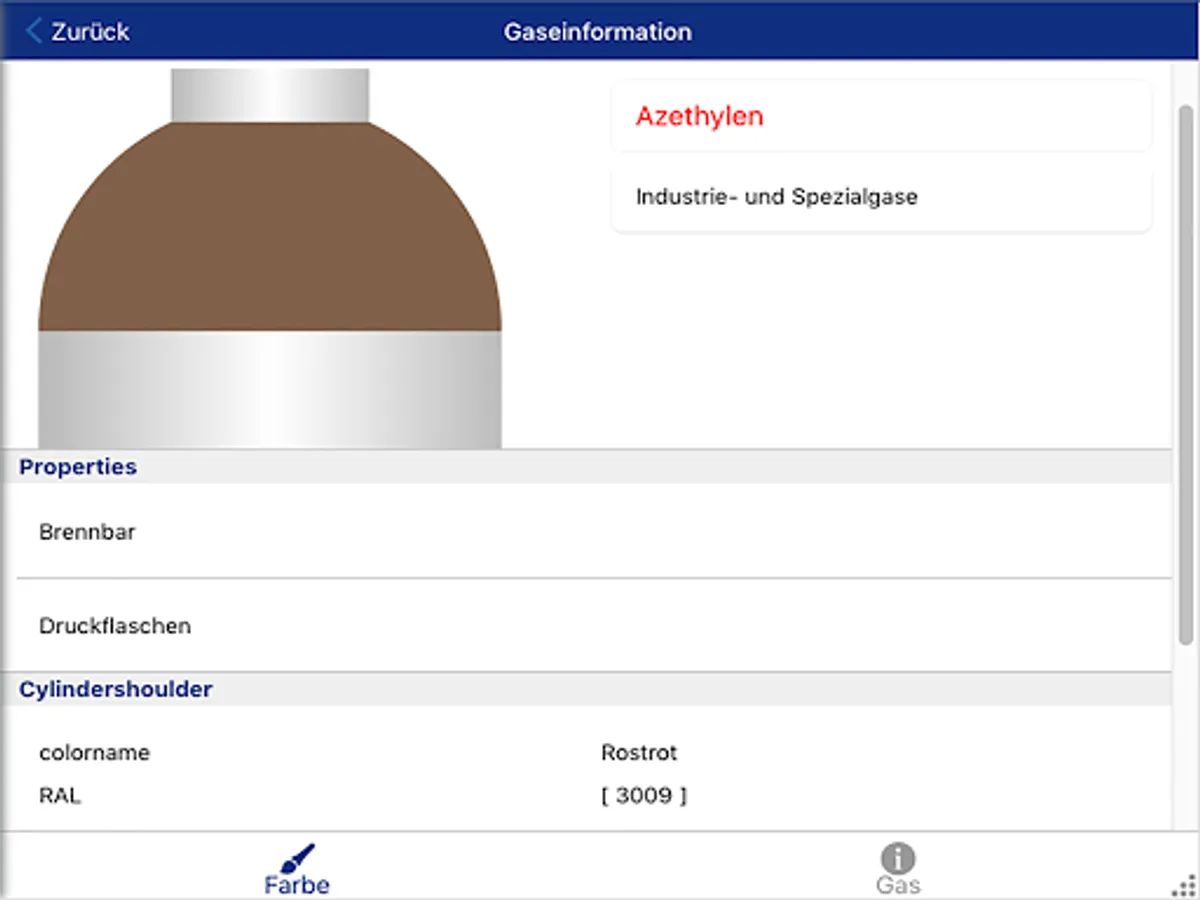This screenshot has width=1200, height=900.
Task: Click the Gaseinformation title
Action: coord(597,32)
